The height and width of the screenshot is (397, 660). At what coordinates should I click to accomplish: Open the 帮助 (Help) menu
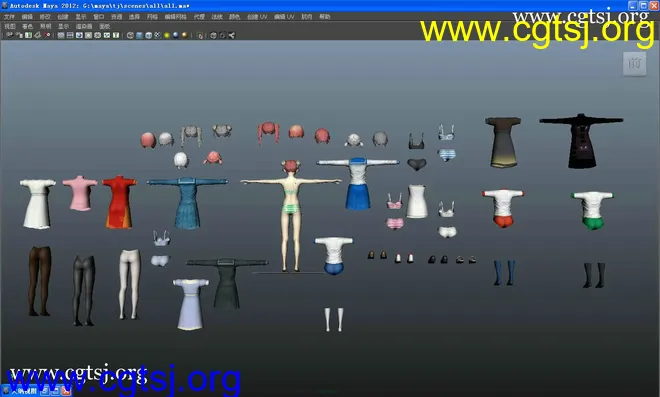tap(325, 17)
